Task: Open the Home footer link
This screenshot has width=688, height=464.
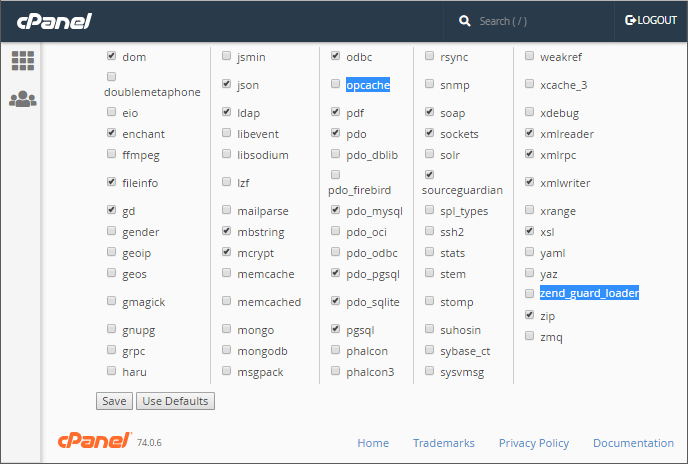Action: (373, 443)
